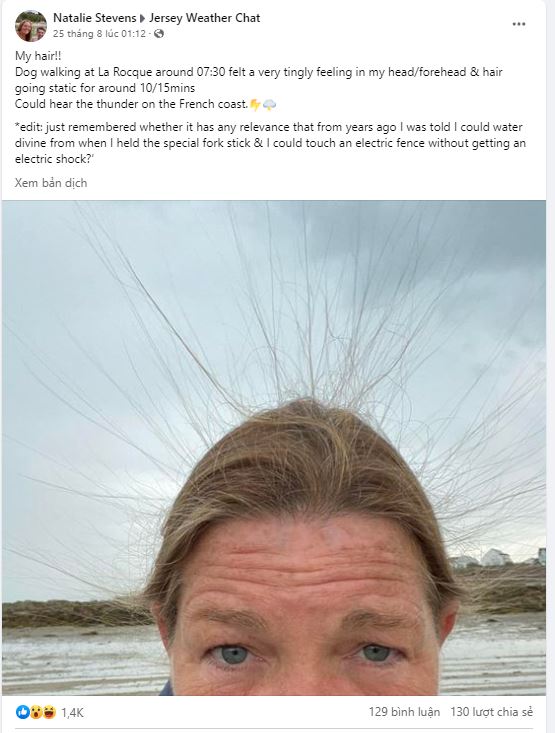The image size is (555, 733).
Task: Click the rain cloud emoji in post
Action: click(269, 105)
